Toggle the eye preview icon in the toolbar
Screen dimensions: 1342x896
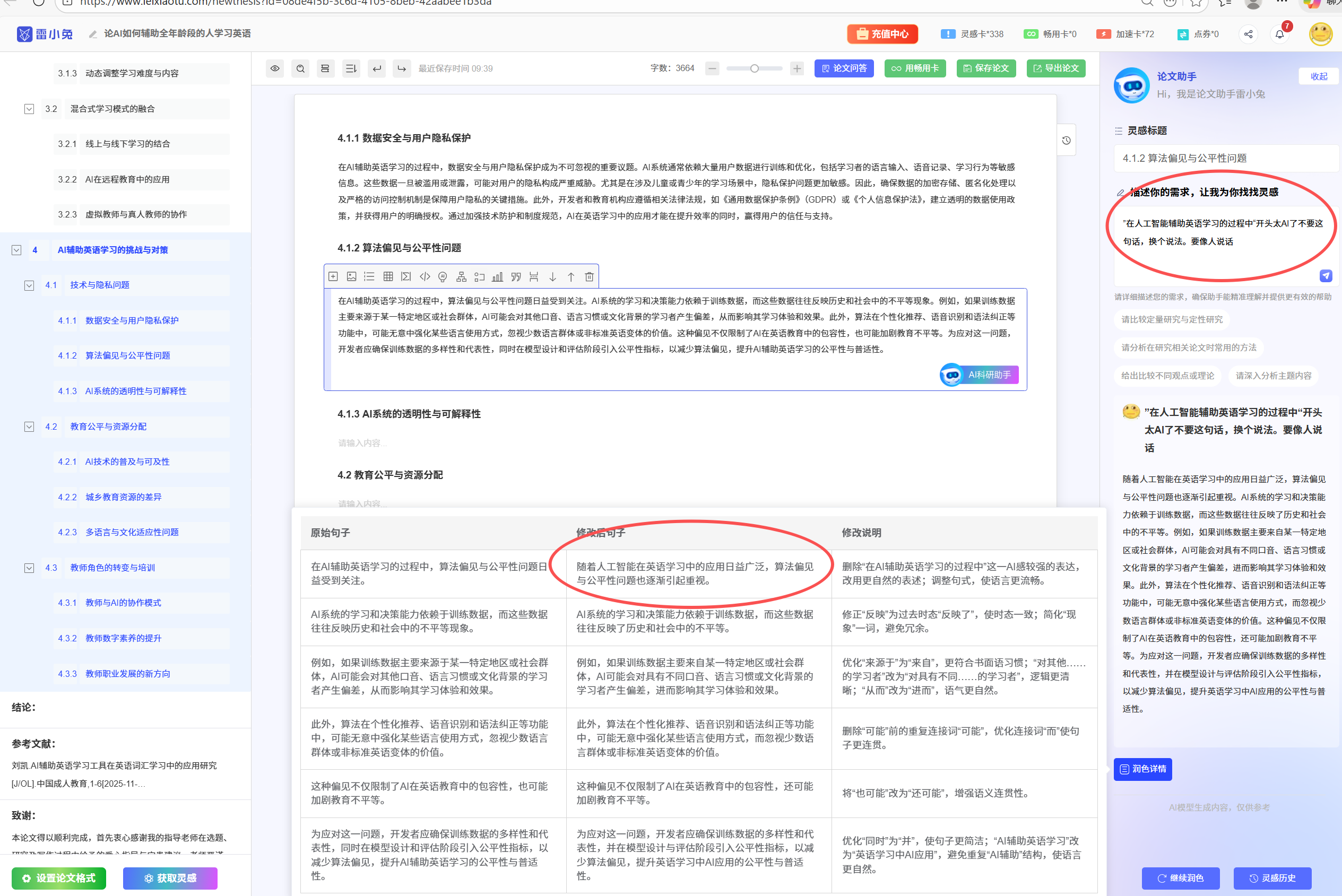[275, 68]
